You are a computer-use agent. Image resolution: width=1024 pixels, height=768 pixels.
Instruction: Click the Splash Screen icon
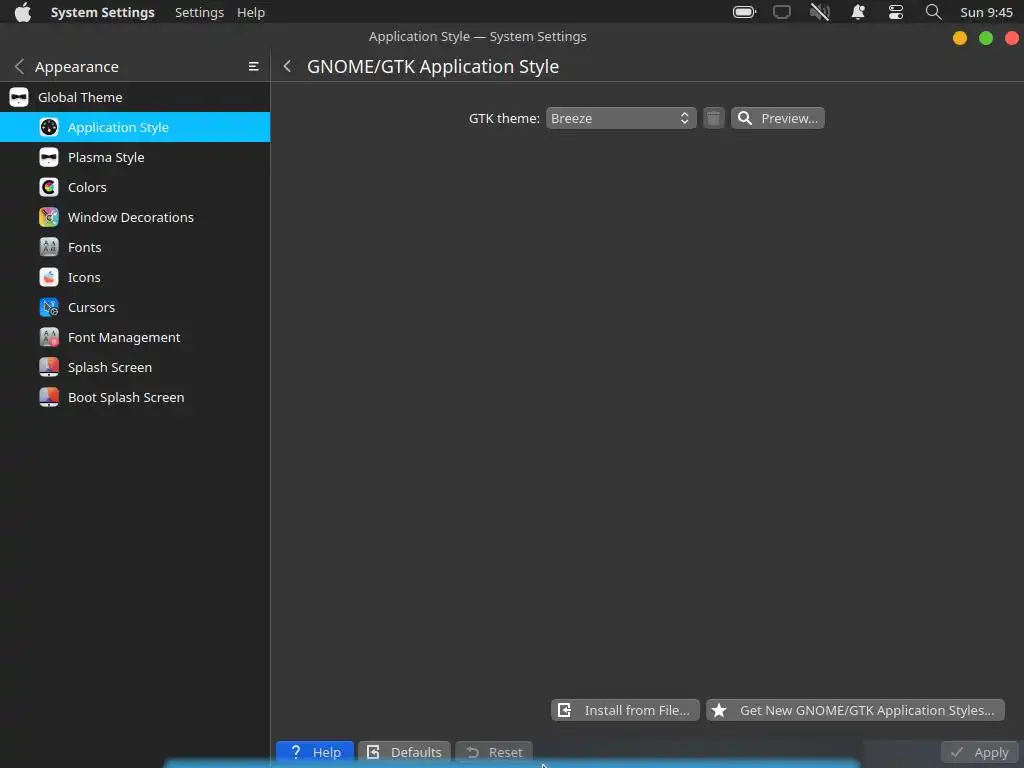pyautogui.click(x=49, y=368)
